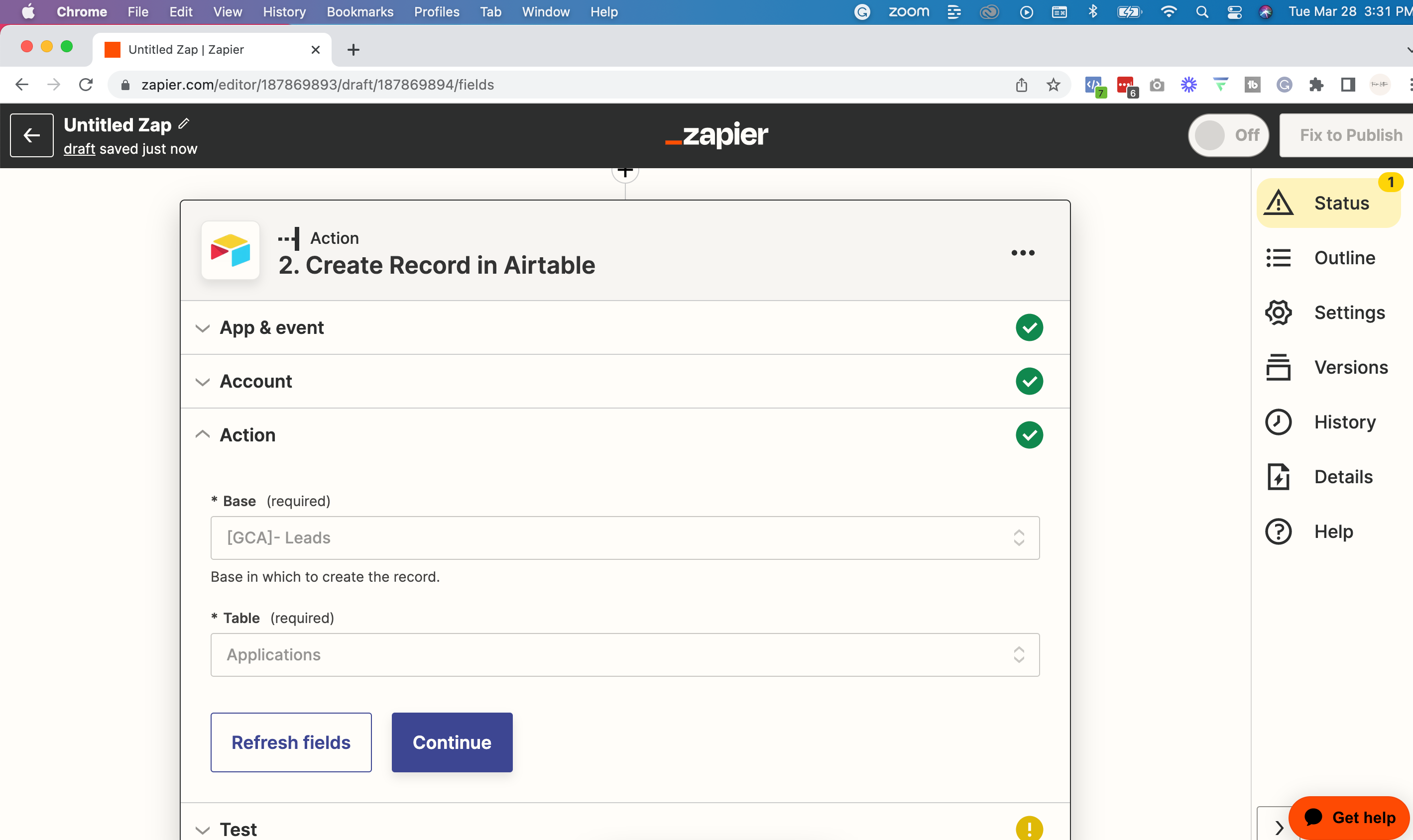The width and height of the screenshot is (1413, 840).
Task: Open the Bookmarks menu
Action: click(x=359, y=12)
